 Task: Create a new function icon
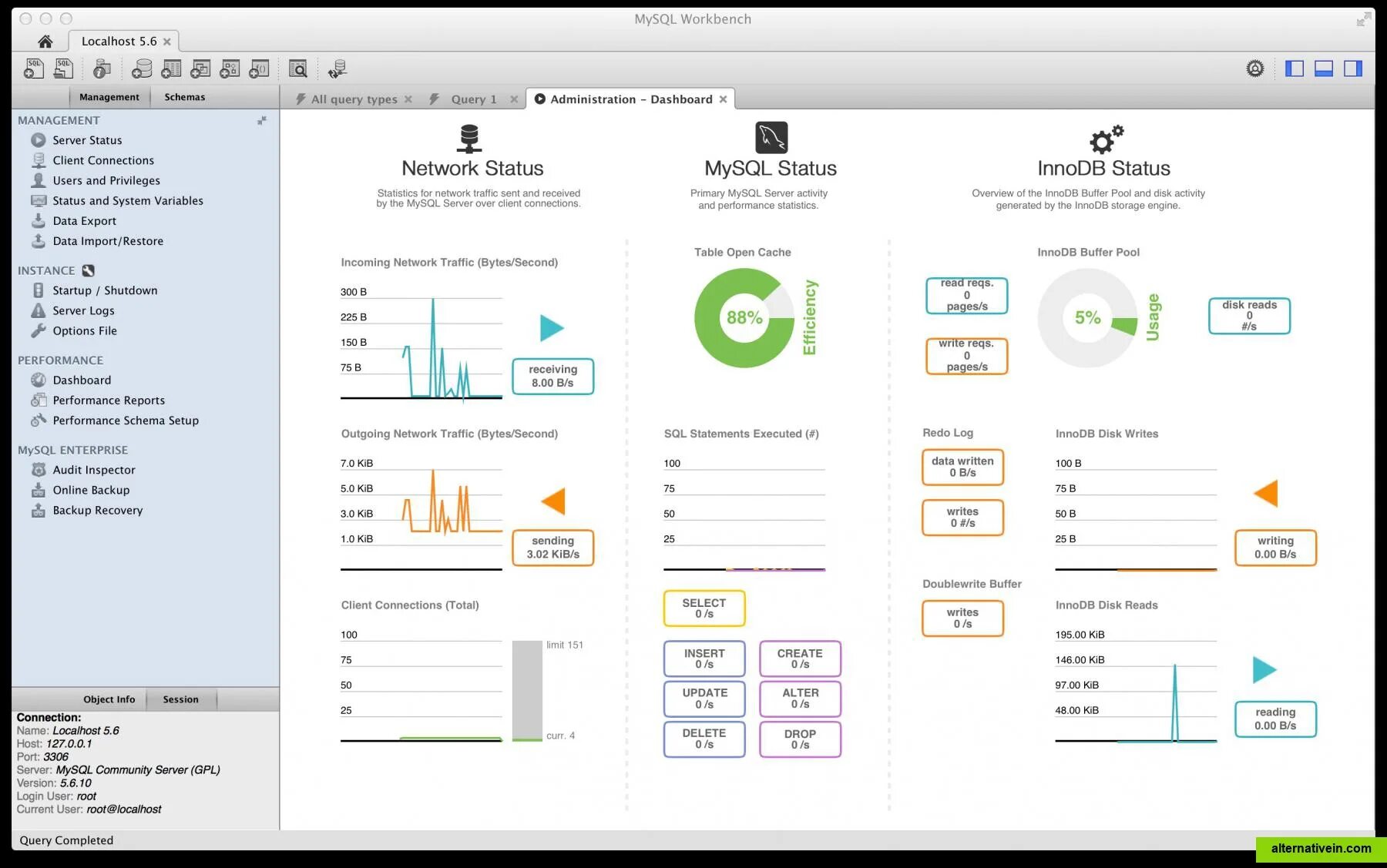[259, 69]
